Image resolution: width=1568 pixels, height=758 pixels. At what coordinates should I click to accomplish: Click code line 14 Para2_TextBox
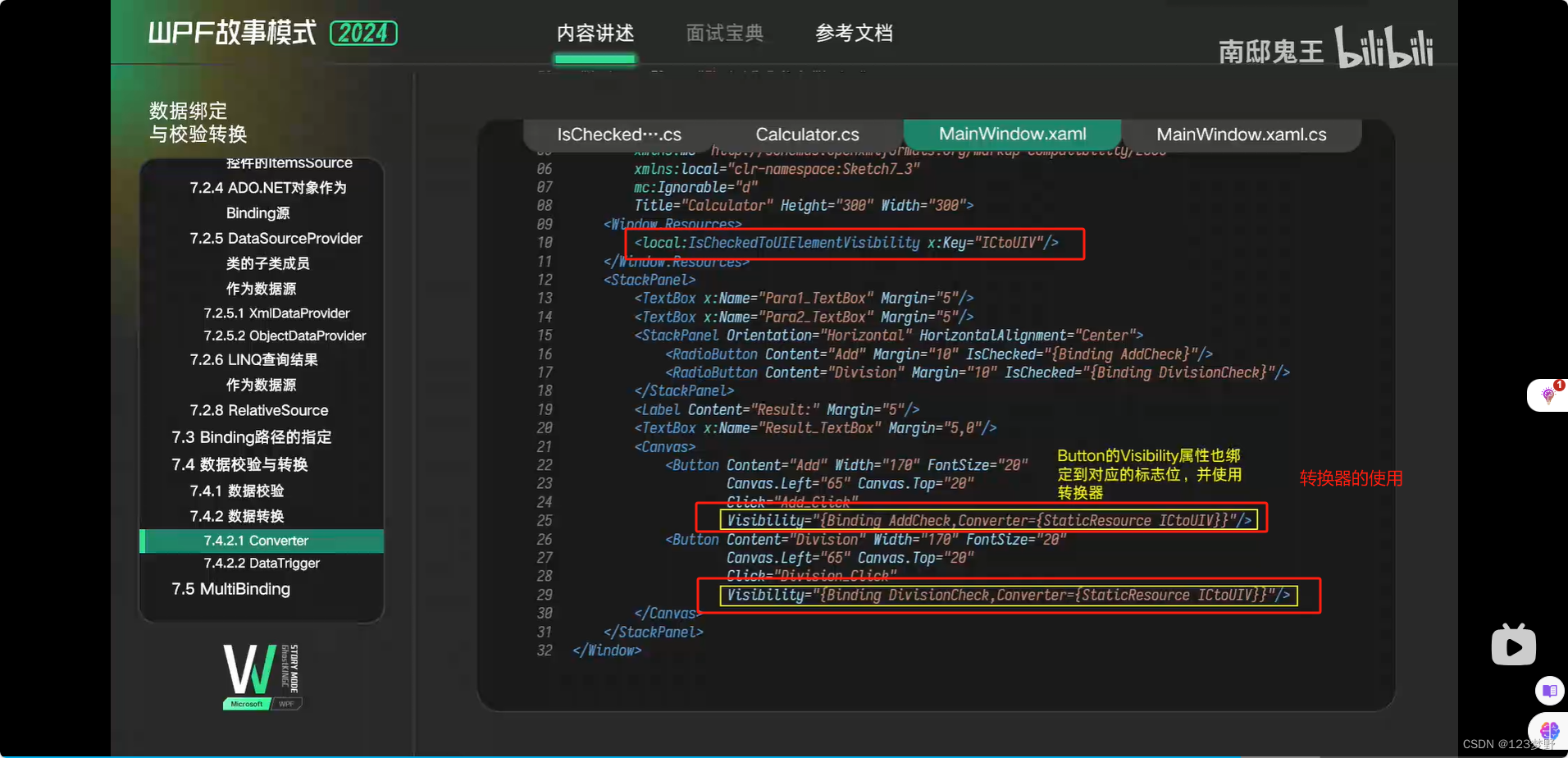coord(804,317)
